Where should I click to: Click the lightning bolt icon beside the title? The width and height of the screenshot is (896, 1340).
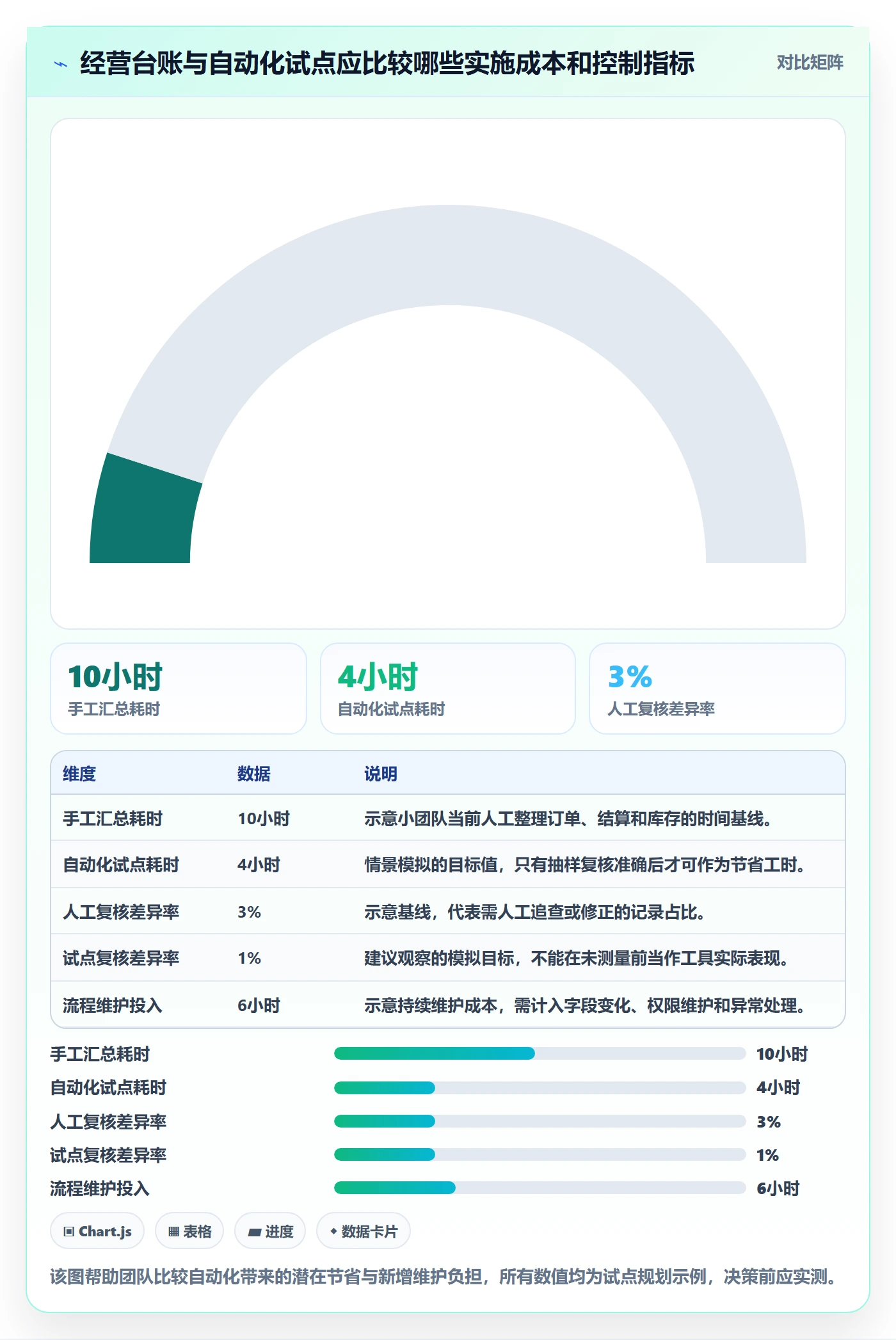tap(61, 64)
